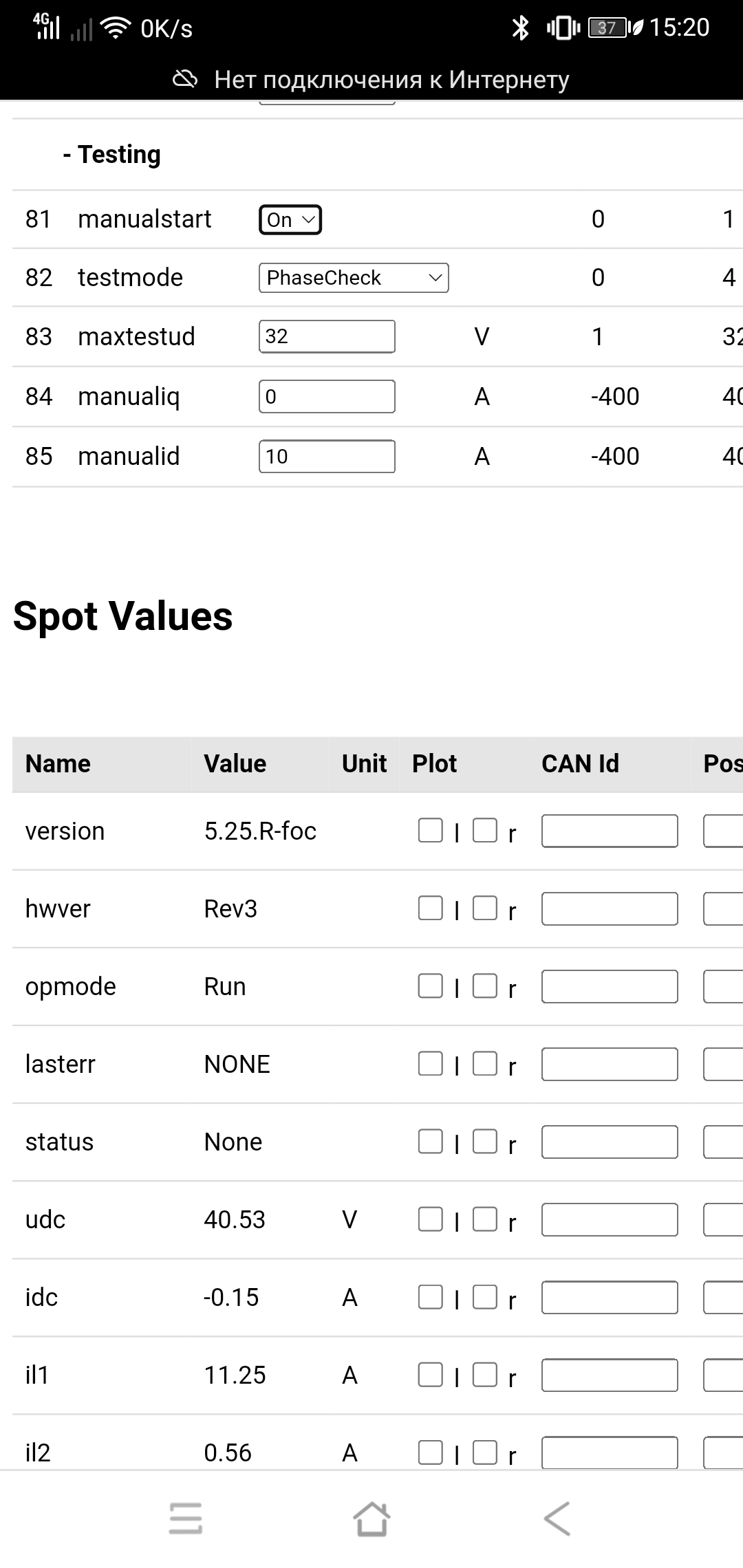743x1568 pixels.
Task: Tap the Bluetooth status bar icon
Action: 521,28
